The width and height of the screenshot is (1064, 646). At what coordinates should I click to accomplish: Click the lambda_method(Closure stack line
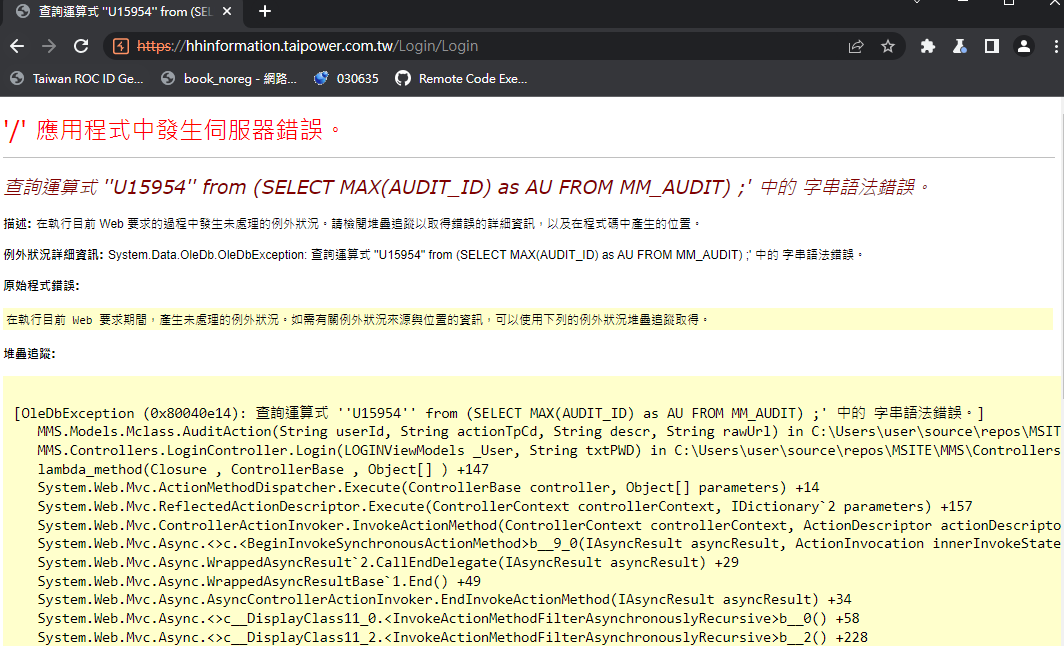(x=263, y=470)
